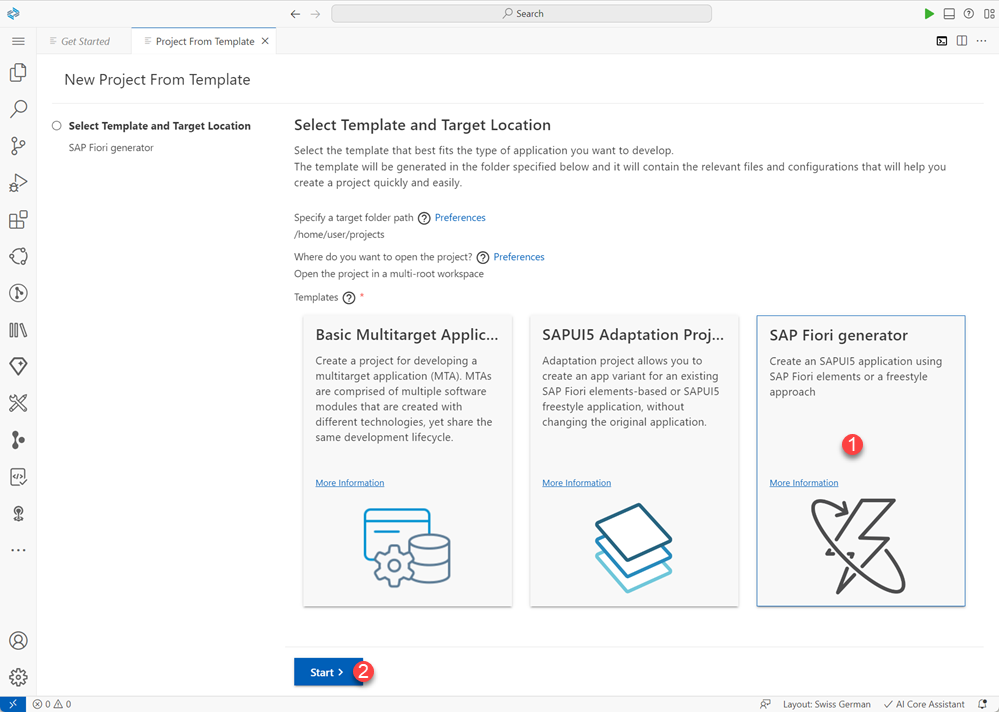Screen dimensions: 1000x712
Task: Click help icon next to target folder path
Action: point(424,218)
